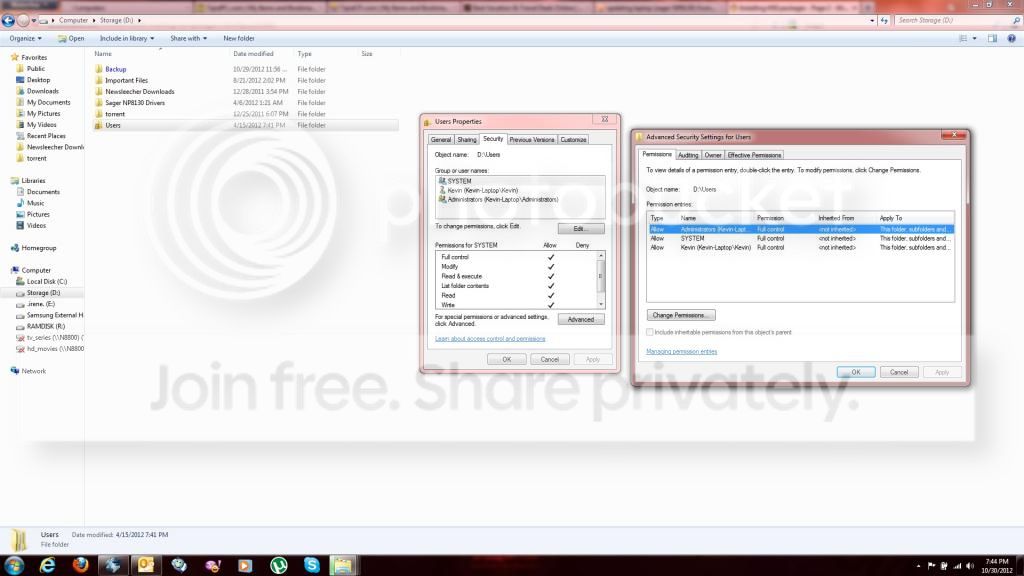Open the uTorrent taskbar icon
The height and width of the screenshot is (576, 1024).
pos(279,565)
